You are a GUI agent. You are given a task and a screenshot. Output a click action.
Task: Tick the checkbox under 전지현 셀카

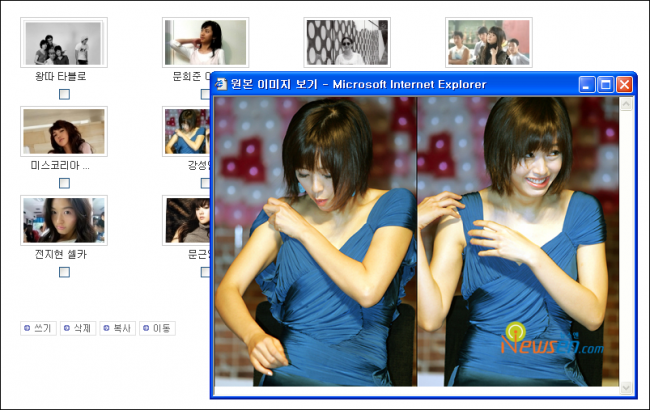click(64, 272)
